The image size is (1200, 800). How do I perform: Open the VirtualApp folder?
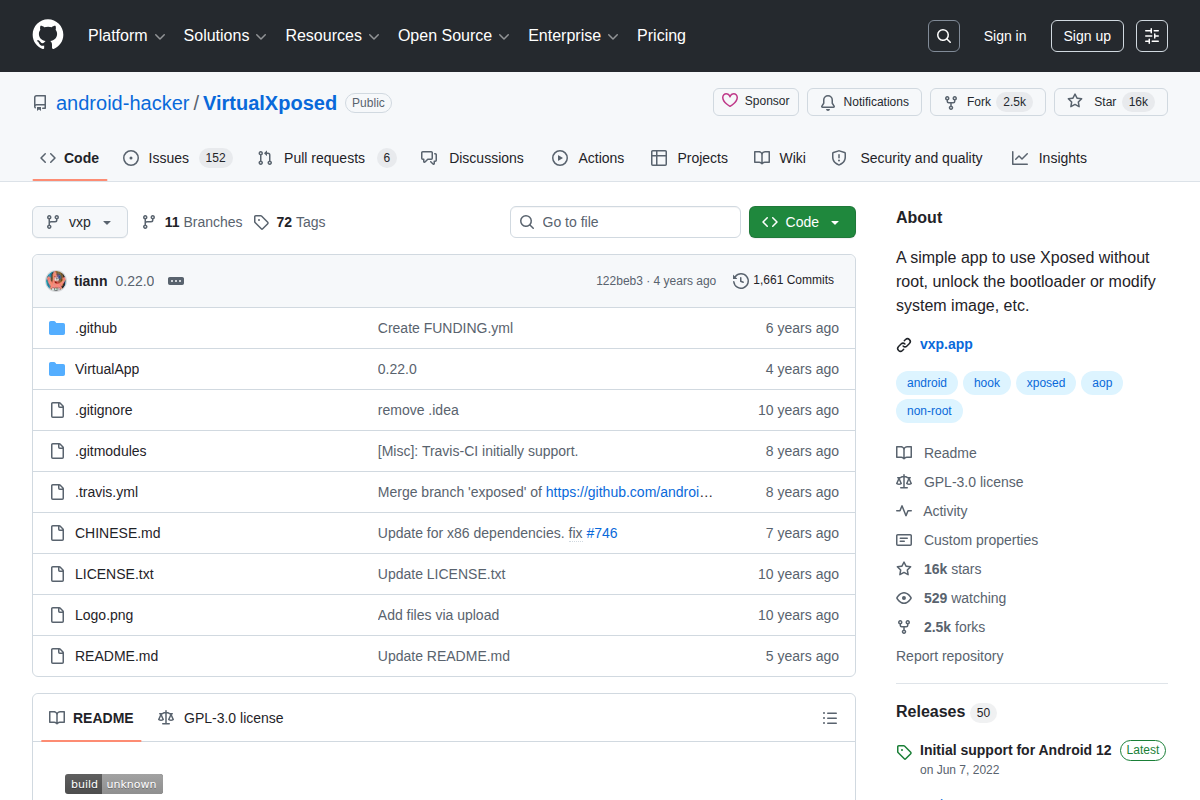point(107,369)
